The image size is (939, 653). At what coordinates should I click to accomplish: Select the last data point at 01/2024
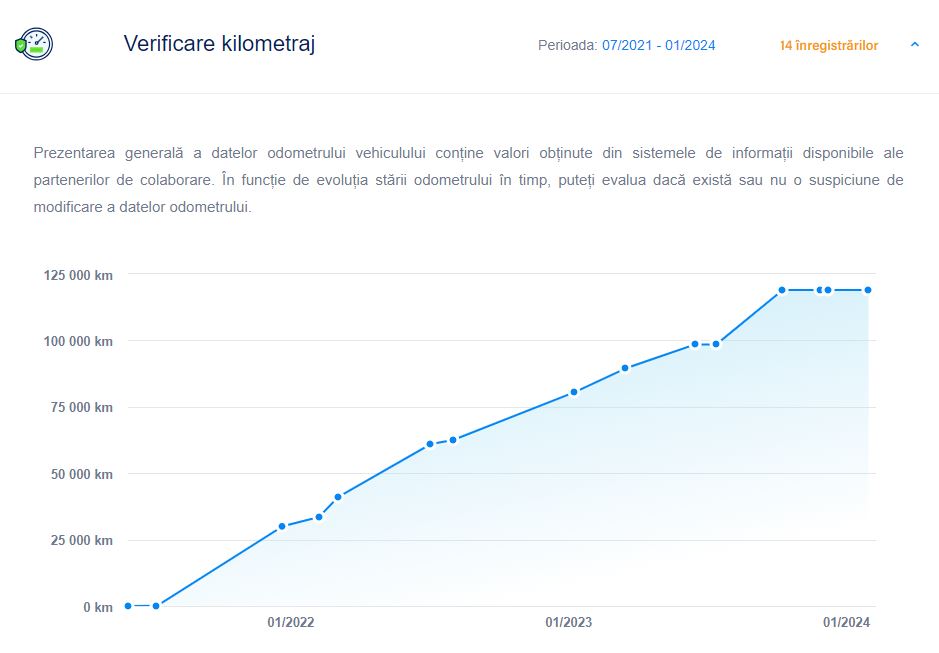coord(868,290)
